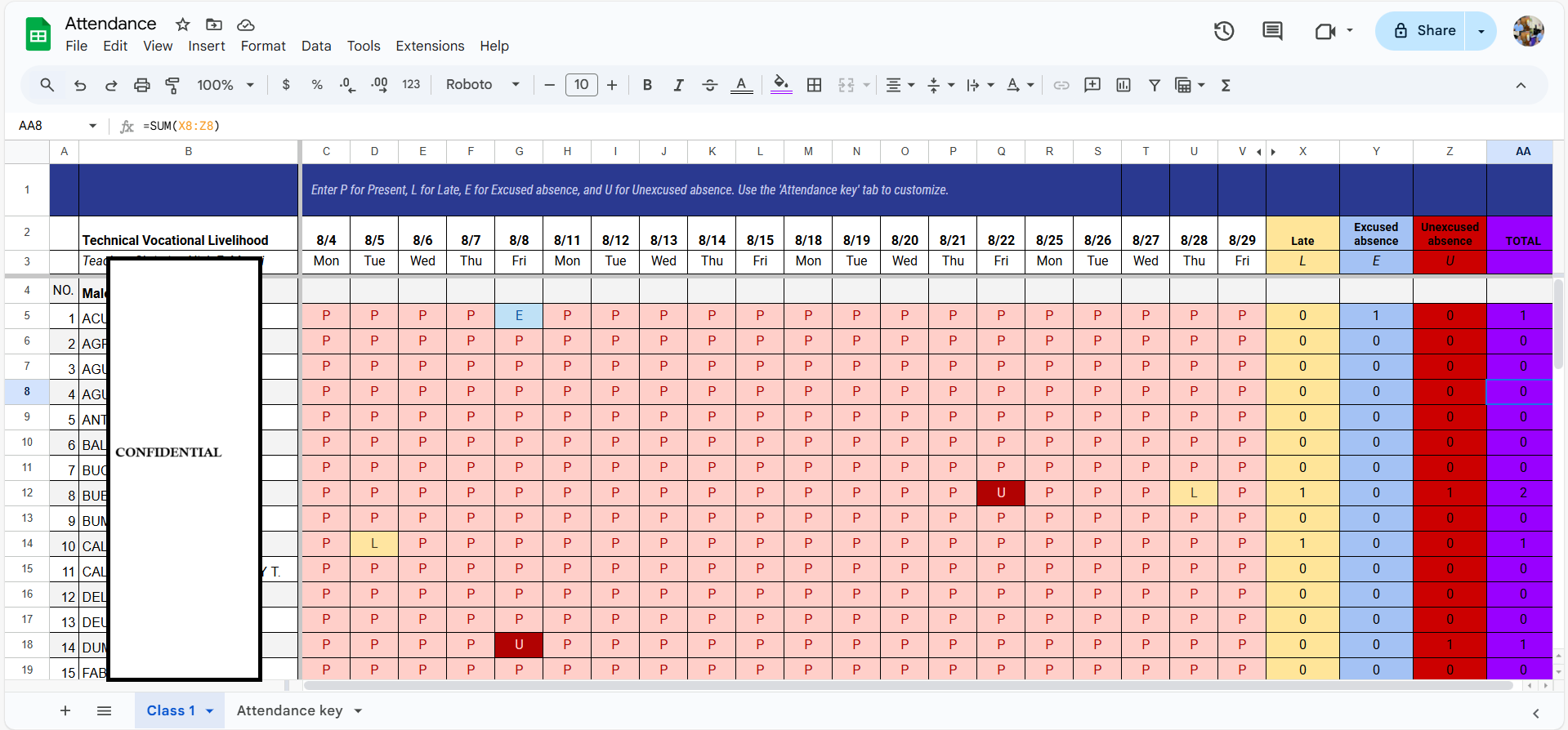Viewport: 1568px width, 730px height.
Task: View the cloud document status
Action: (245, 24)
